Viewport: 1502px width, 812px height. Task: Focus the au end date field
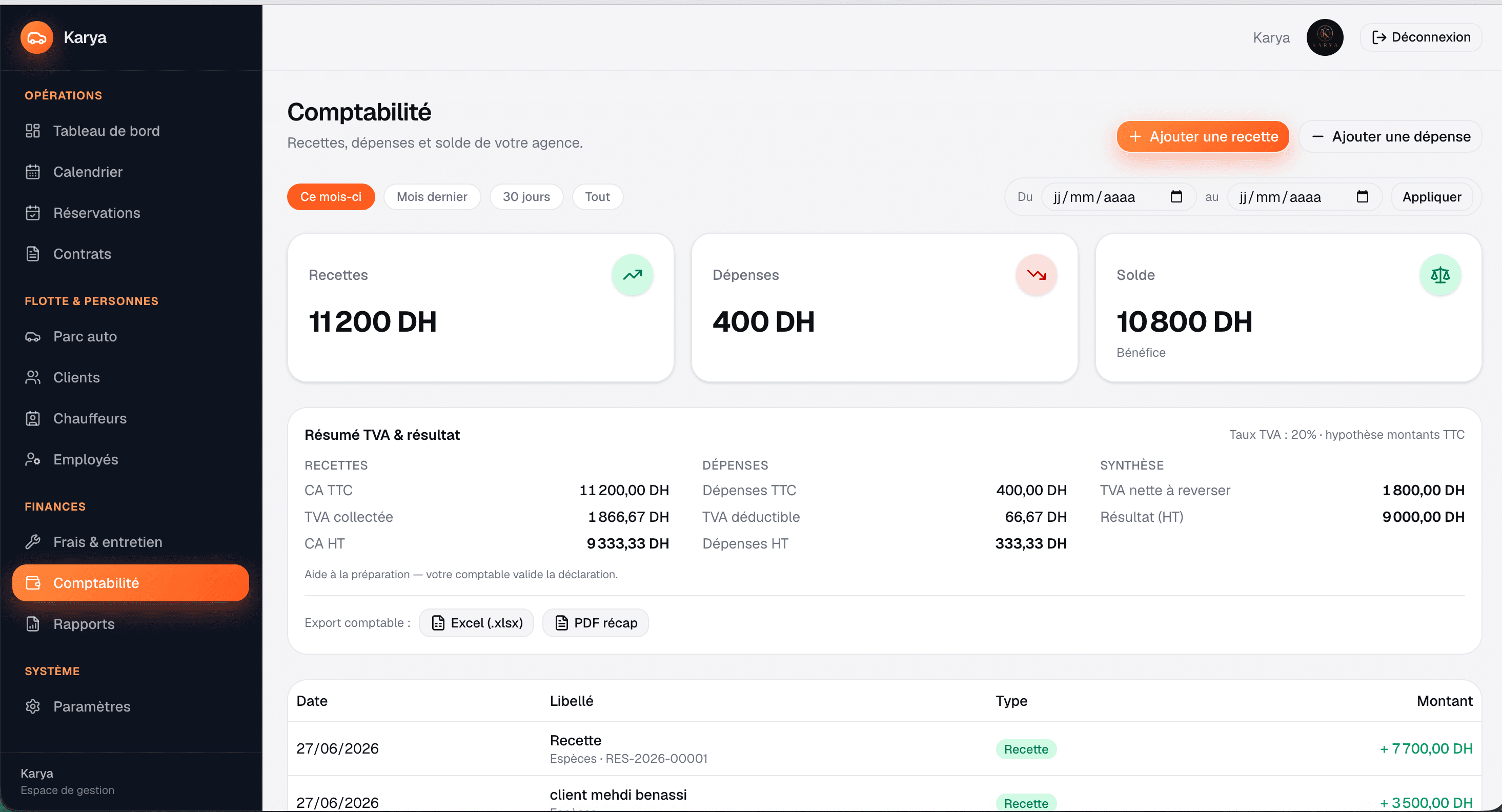(1304, 197)
